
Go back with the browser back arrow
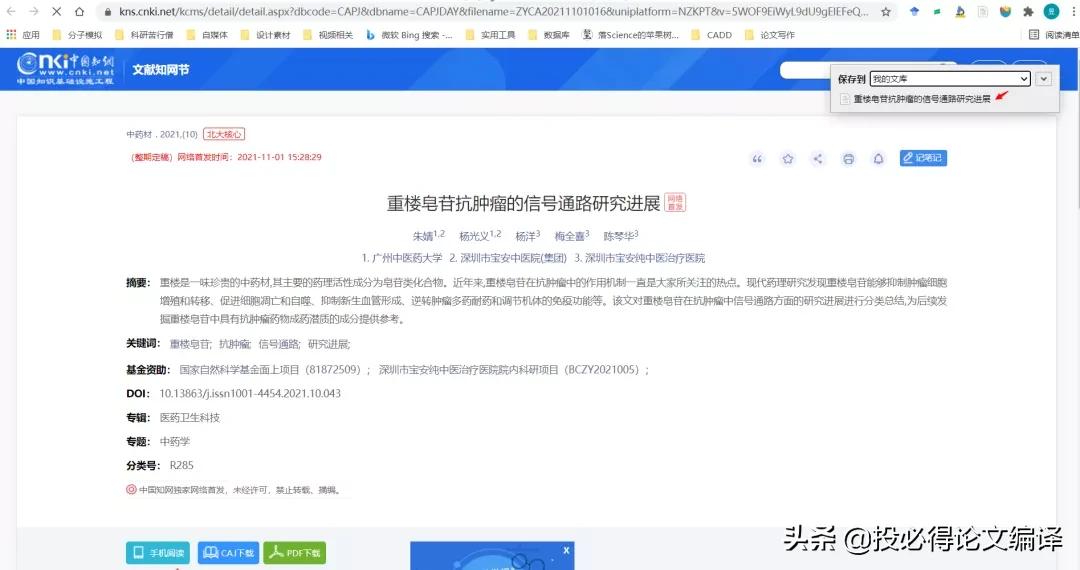pos(11,12)
